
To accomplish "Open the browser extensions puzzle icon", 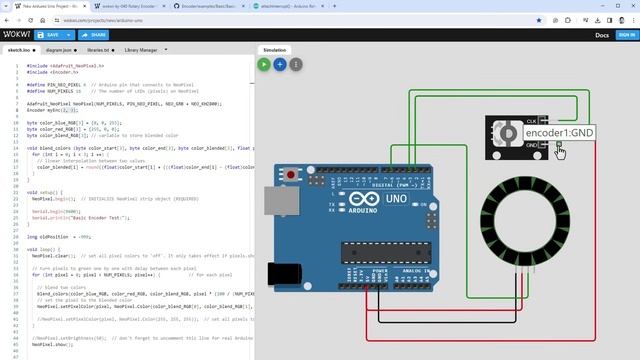I will pyautogui.click(x=568, y=20).
